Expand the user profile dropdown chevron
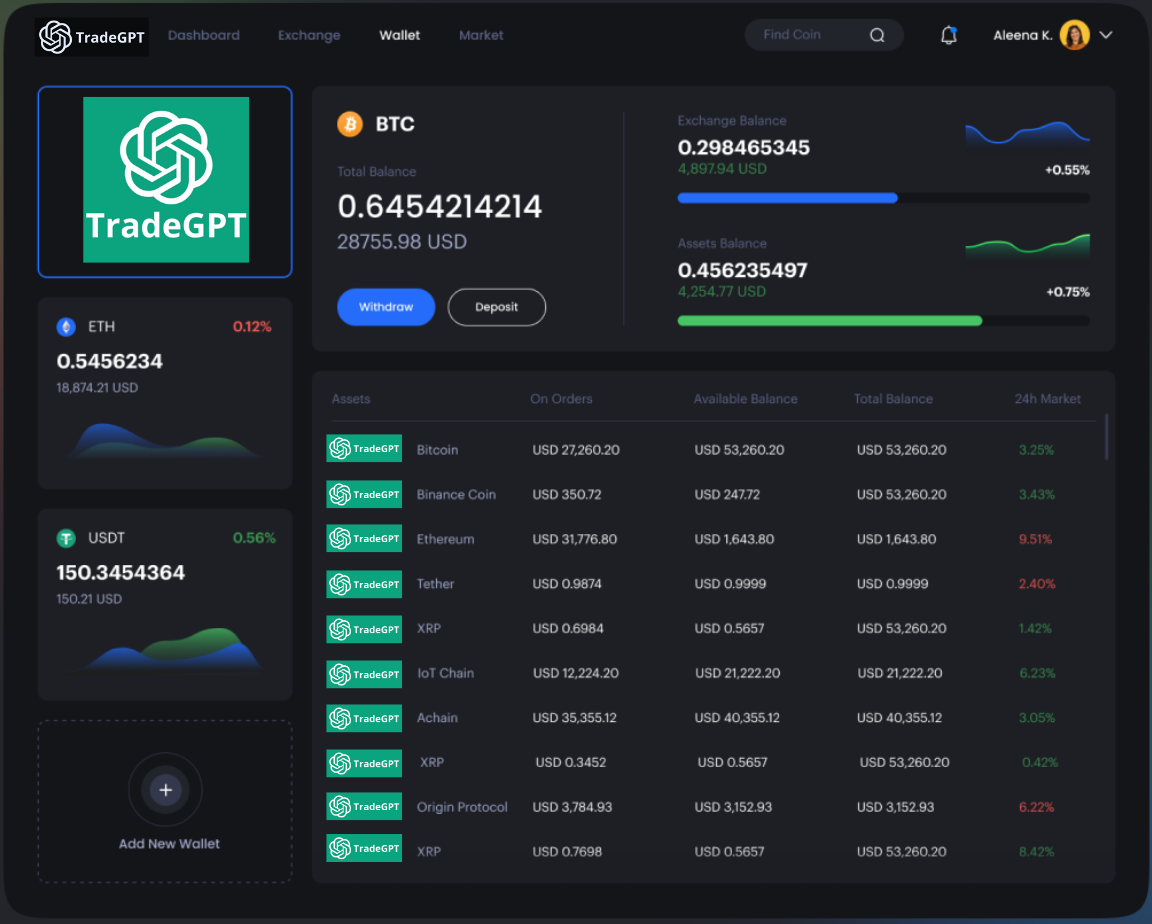 tap(1106, 35)
